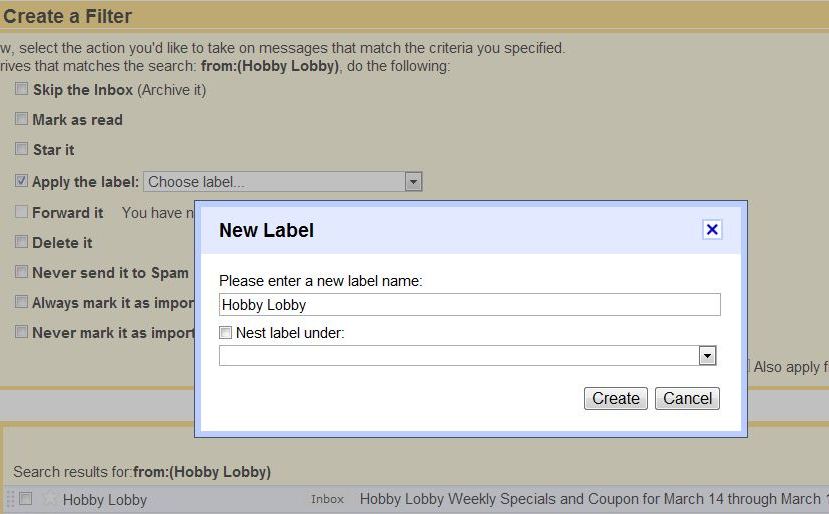Enable Delete it checkbox
This screenshot has width=829, height=514.
tap(21, 242)
